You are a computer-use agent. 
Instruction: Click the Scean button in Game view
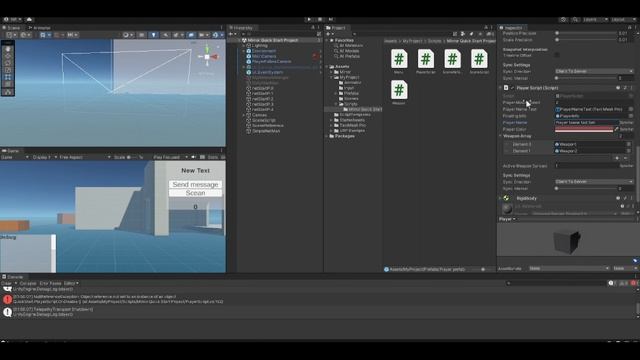click(196, 193)
